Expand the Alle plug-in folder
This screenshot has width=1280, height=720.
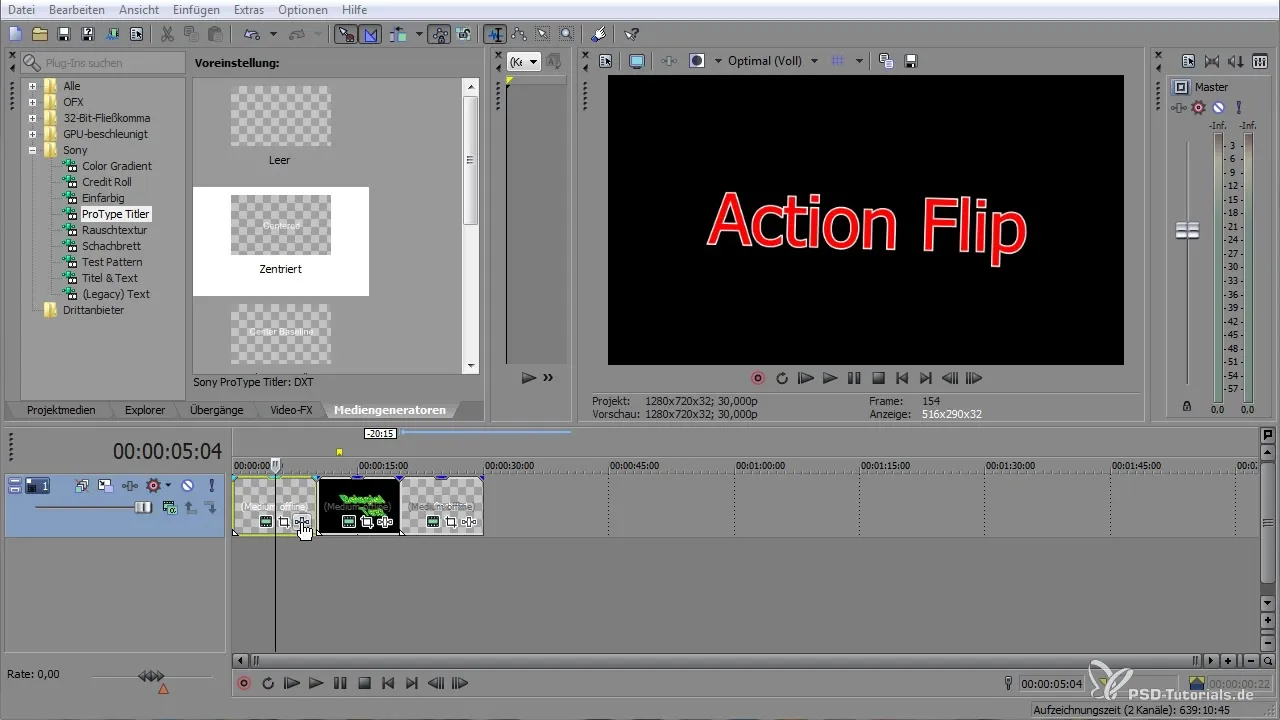[33, 87]
